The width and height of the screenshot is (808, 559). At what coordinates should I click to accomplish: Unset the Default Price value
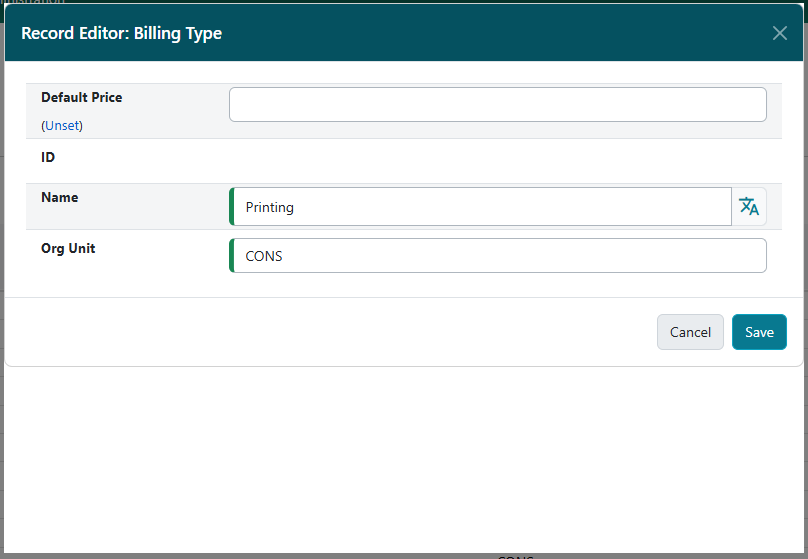(x=62, y=126)
